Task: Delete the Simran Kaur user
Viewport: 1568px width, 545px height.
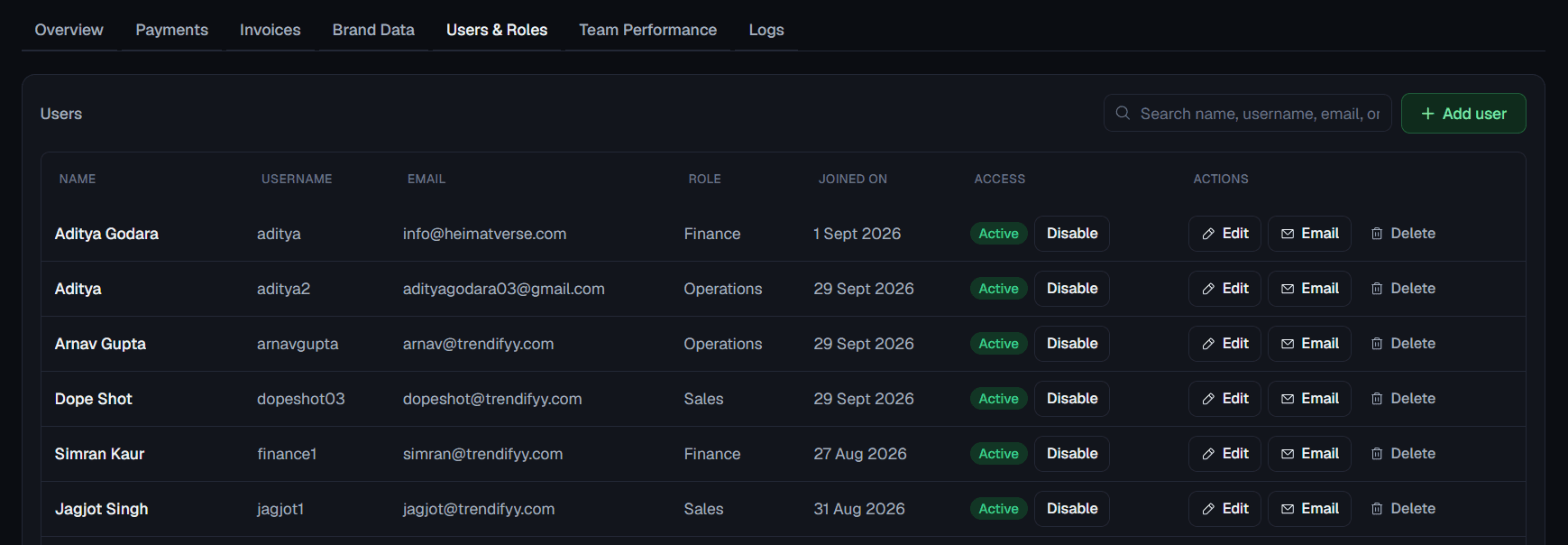Action: (x=1403, y=454)
